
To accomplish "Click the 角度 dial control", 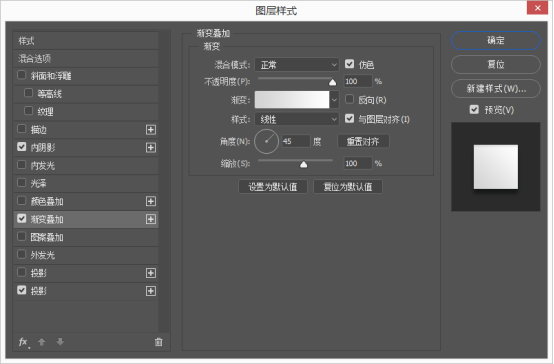I will click(x=266, y=141).
